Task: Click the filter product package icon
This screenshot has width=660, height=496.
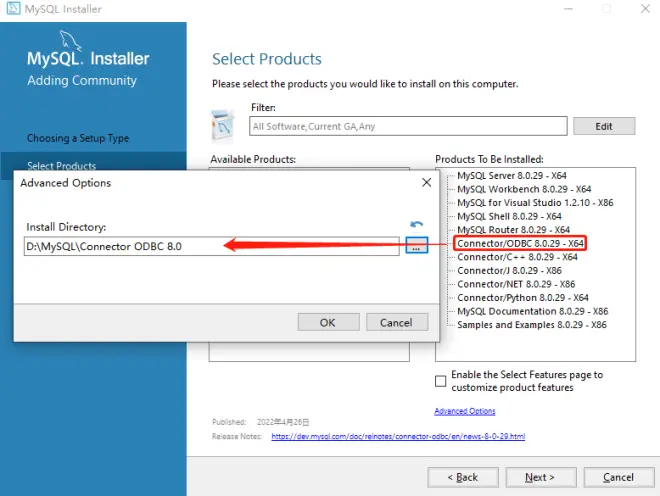Action: (223, 126)
